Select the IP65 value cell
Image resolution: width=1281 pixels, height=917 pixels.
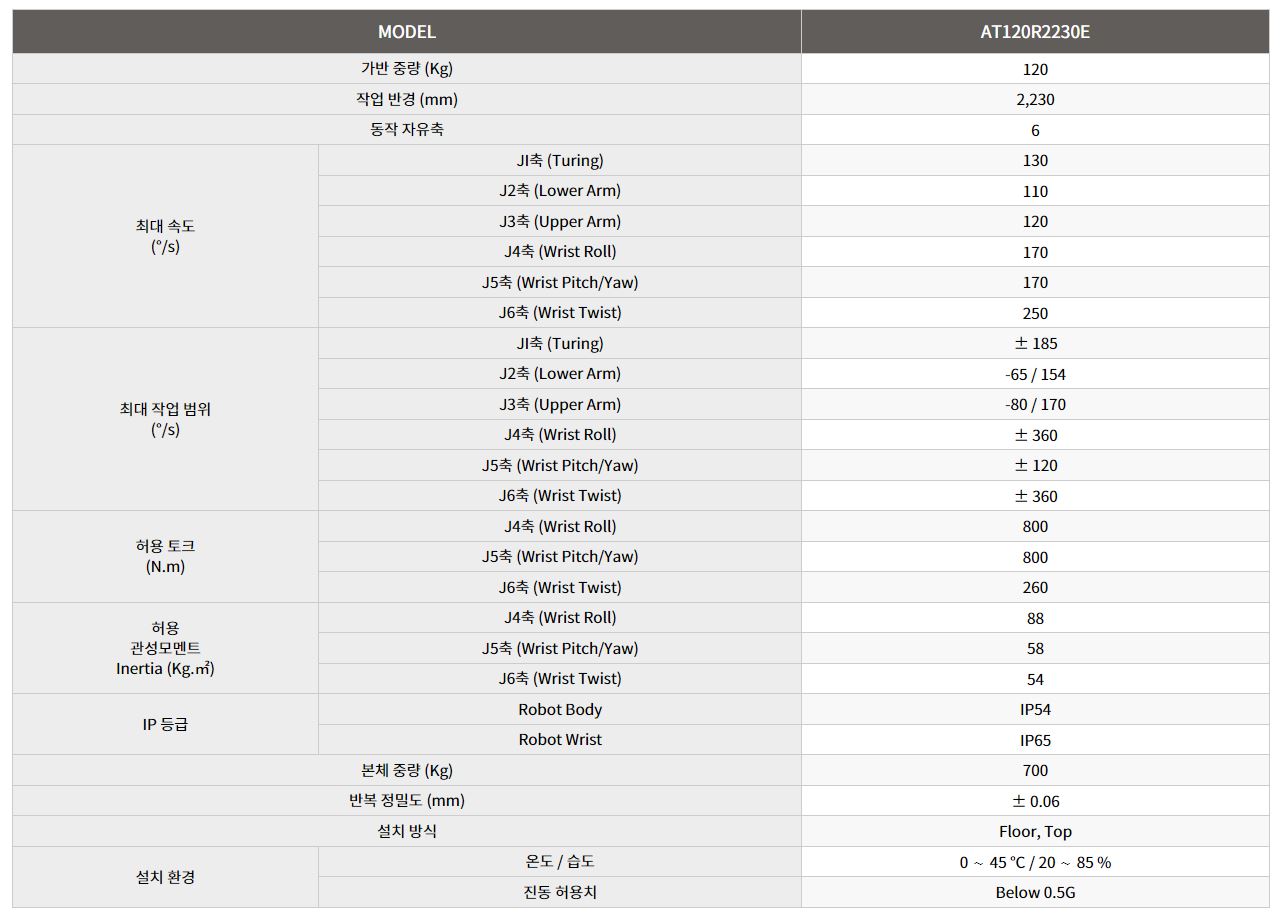pos(1035,740)
